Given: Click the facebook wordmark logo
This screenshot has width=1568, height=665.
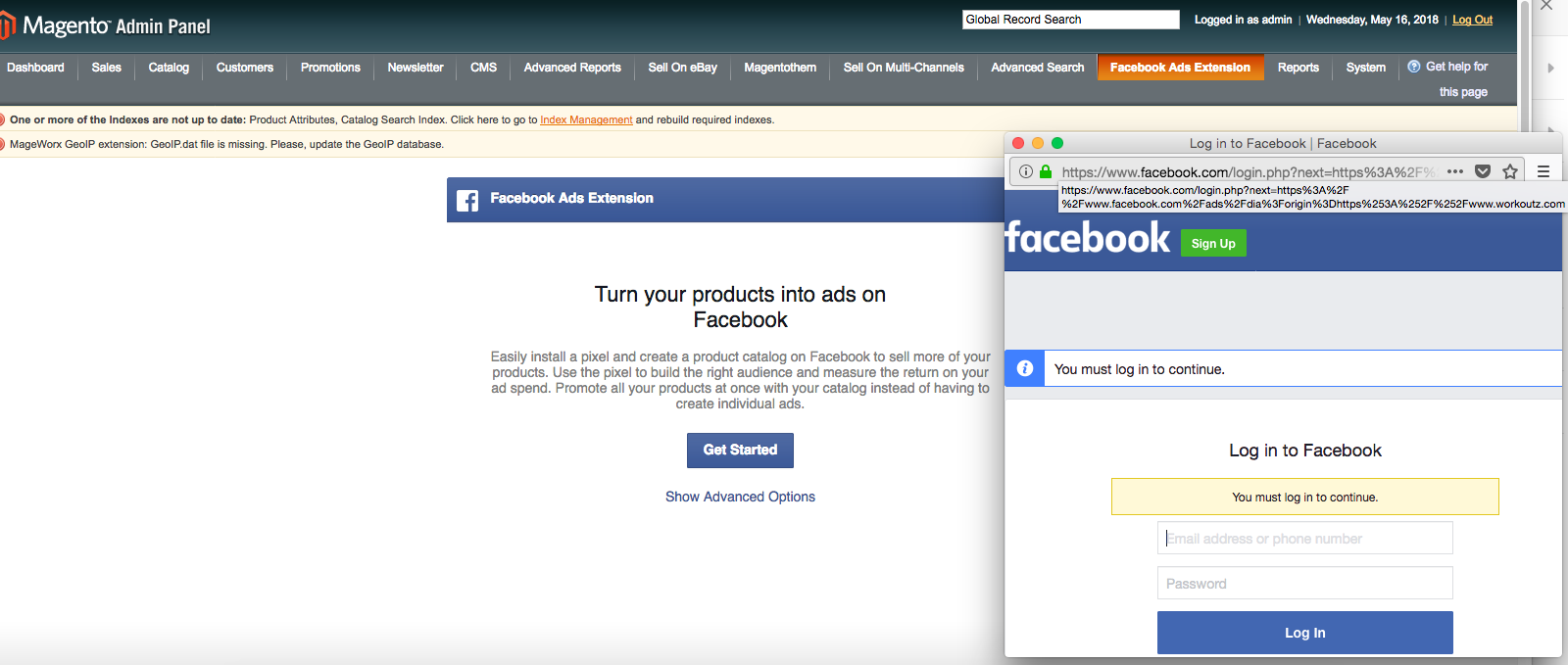Looking at the screenshot, I should [x=1088, y=238].
